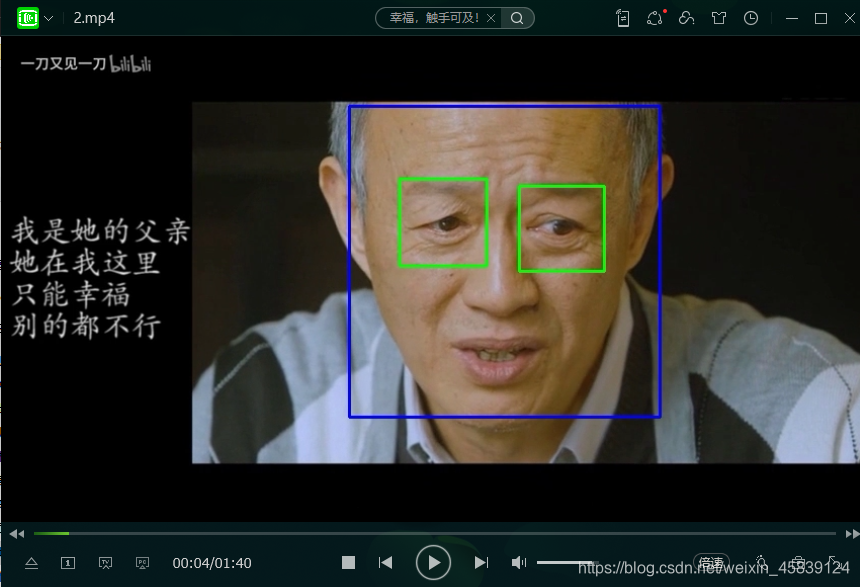
Task: Click the 00:04/01:40 time display
Action: click(x=212, y=563)
